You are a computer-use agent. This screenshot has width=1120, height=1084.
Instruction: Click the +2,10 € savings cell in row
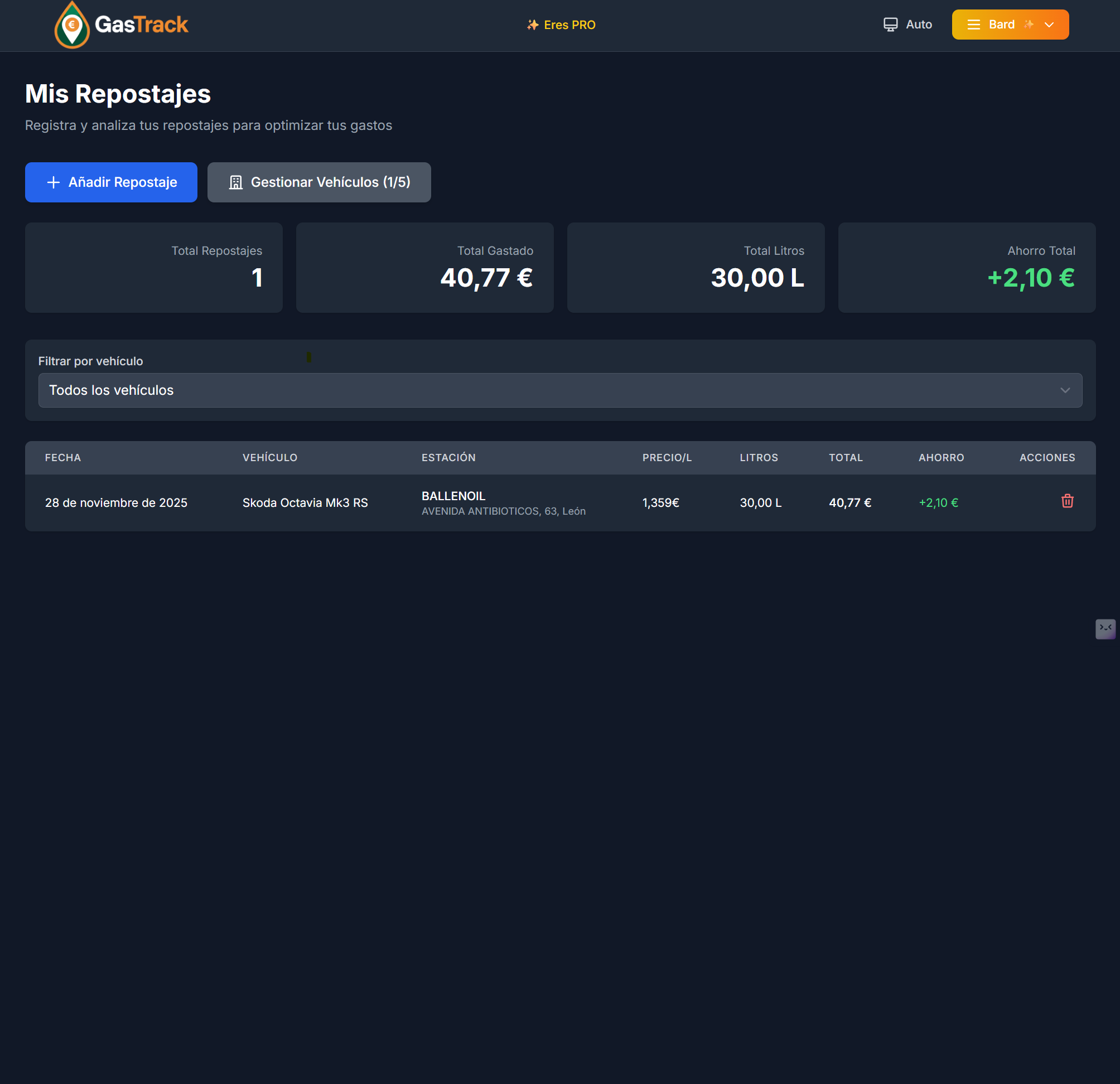[x=938, y=502]
